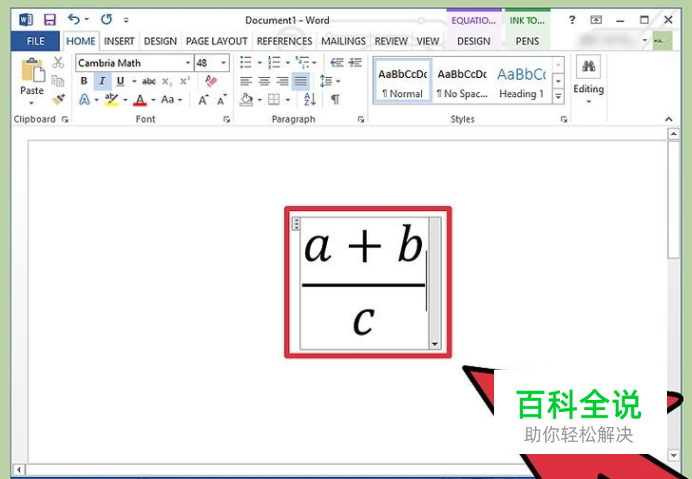The image size is (692, 479).
Task: Center the paragraph text
Action: (x=264, y=81)
